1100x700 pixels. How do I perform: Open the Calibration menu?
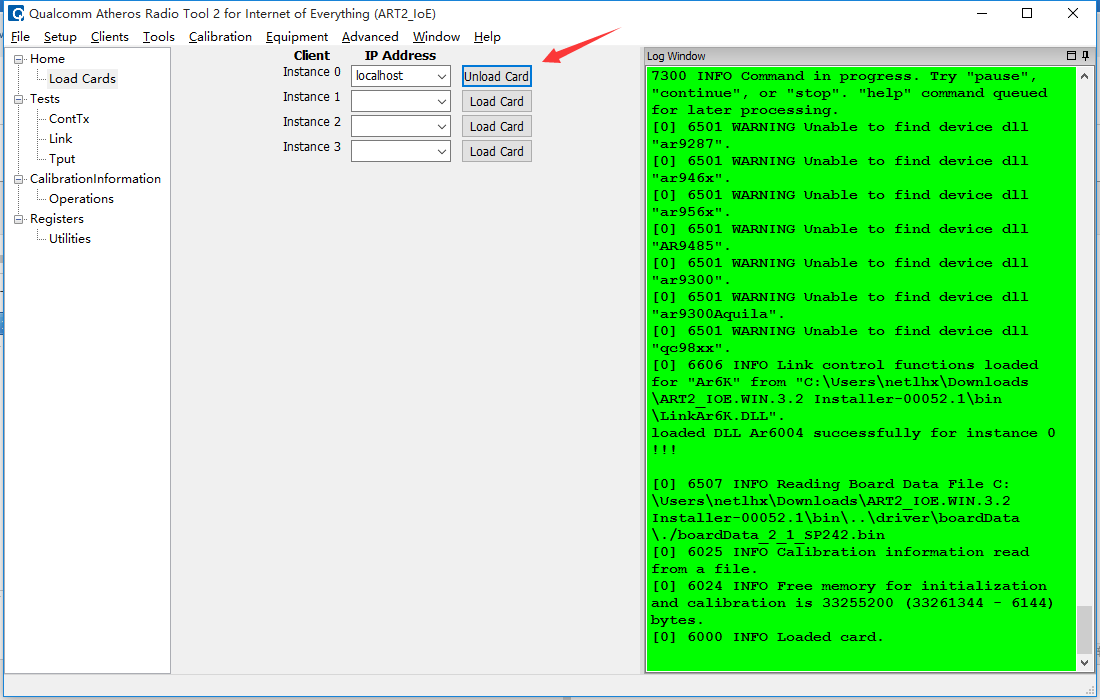point(220,36)
